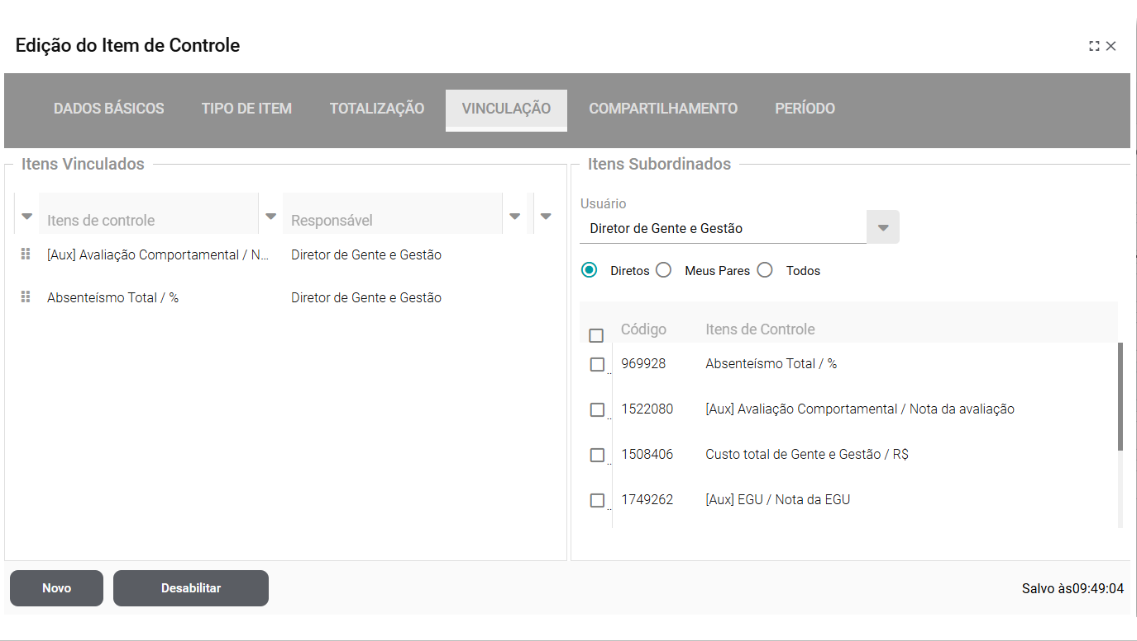Image resolution: width=1137 pixels, height=641 pixels.
Task: Check the box for item 969928
Action: pyautogui.click(x=597, y=365)
